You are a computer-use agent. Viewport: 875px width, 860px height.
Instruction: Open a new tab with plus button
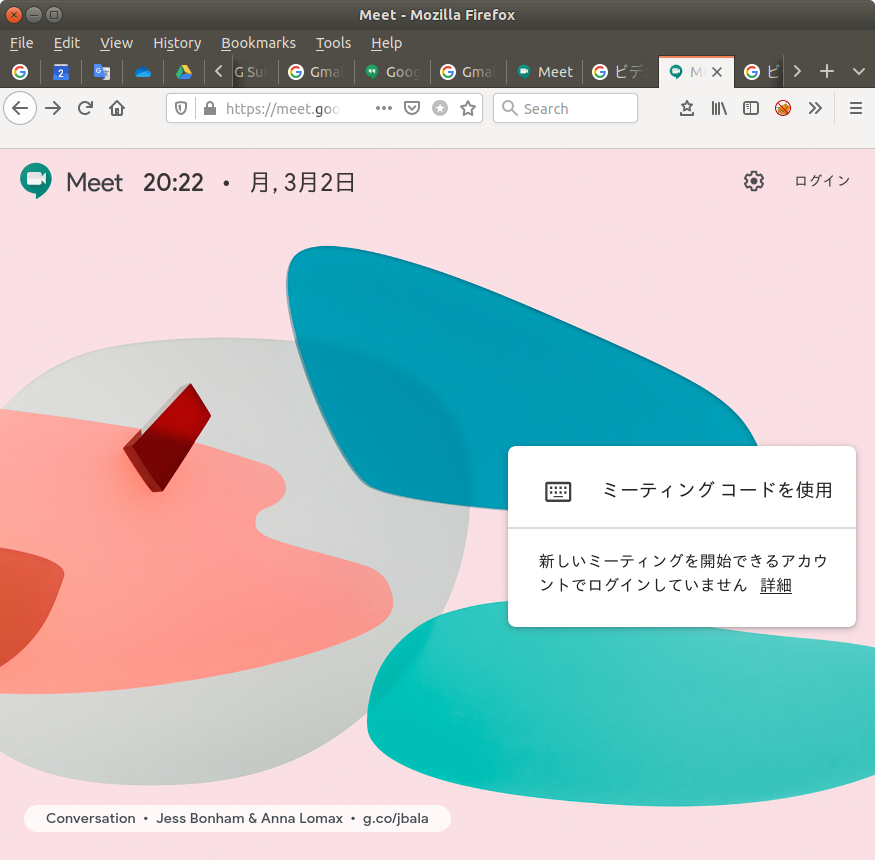click(x=826, y=71)
